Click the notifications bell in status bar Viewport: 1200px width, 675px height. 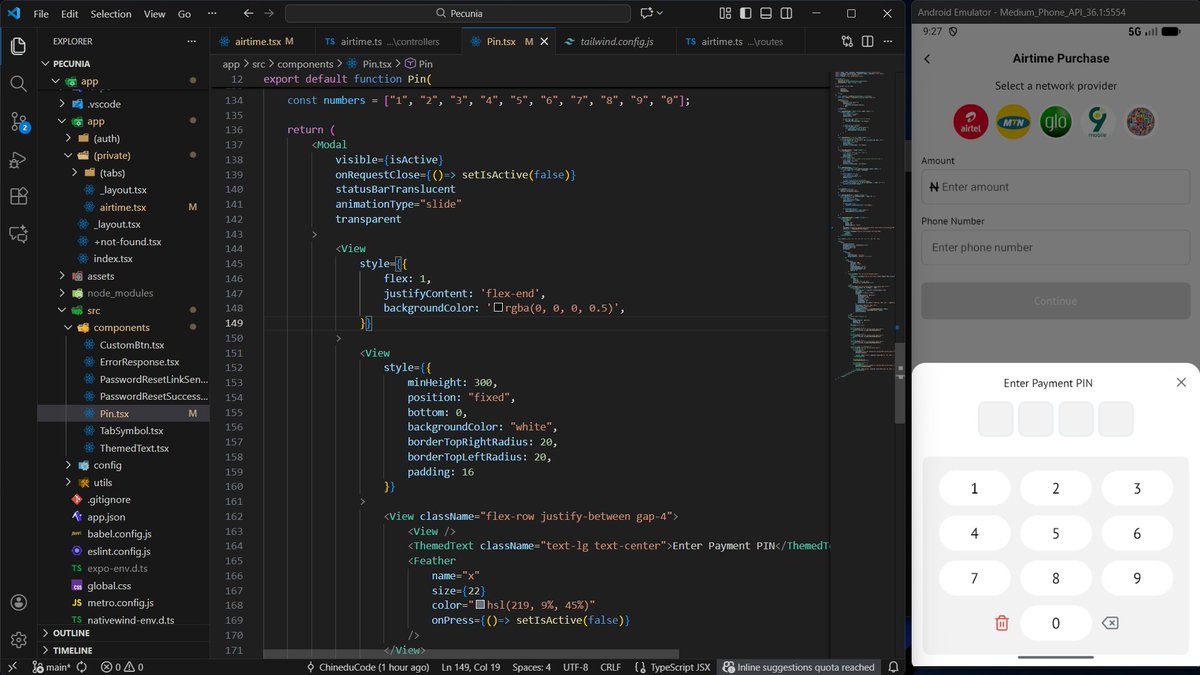(x=893, y=667)
